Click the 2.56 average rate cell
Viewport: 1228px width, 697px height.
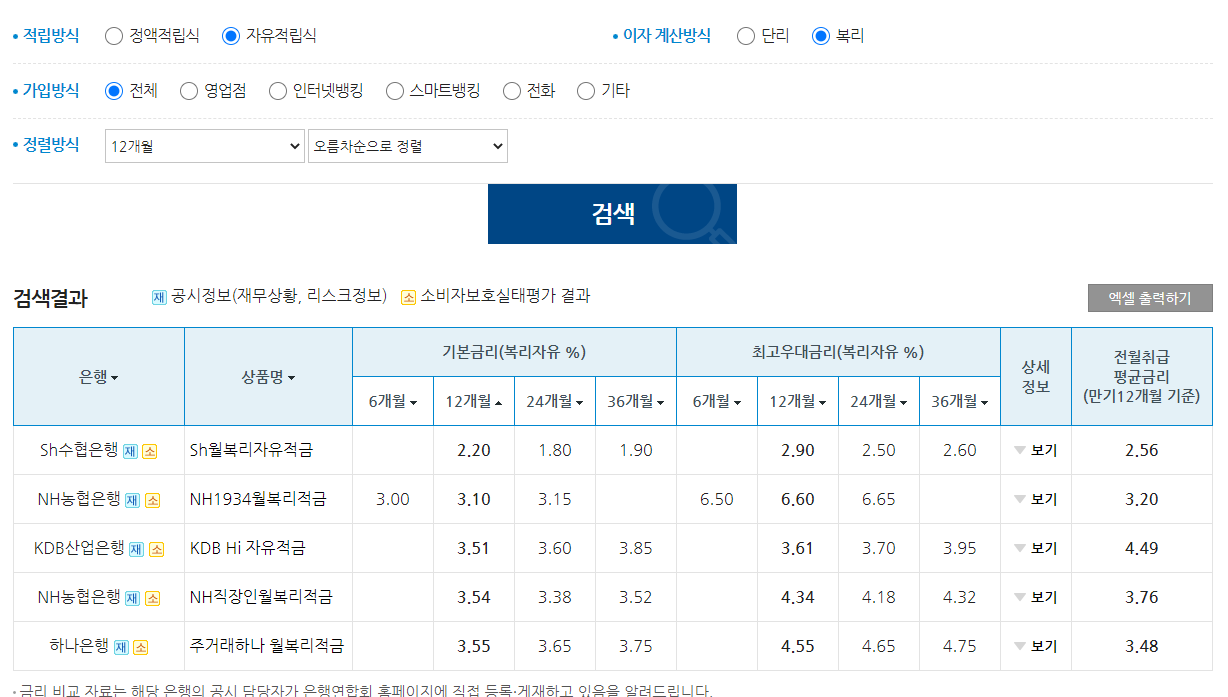[x=1142, y=451]
